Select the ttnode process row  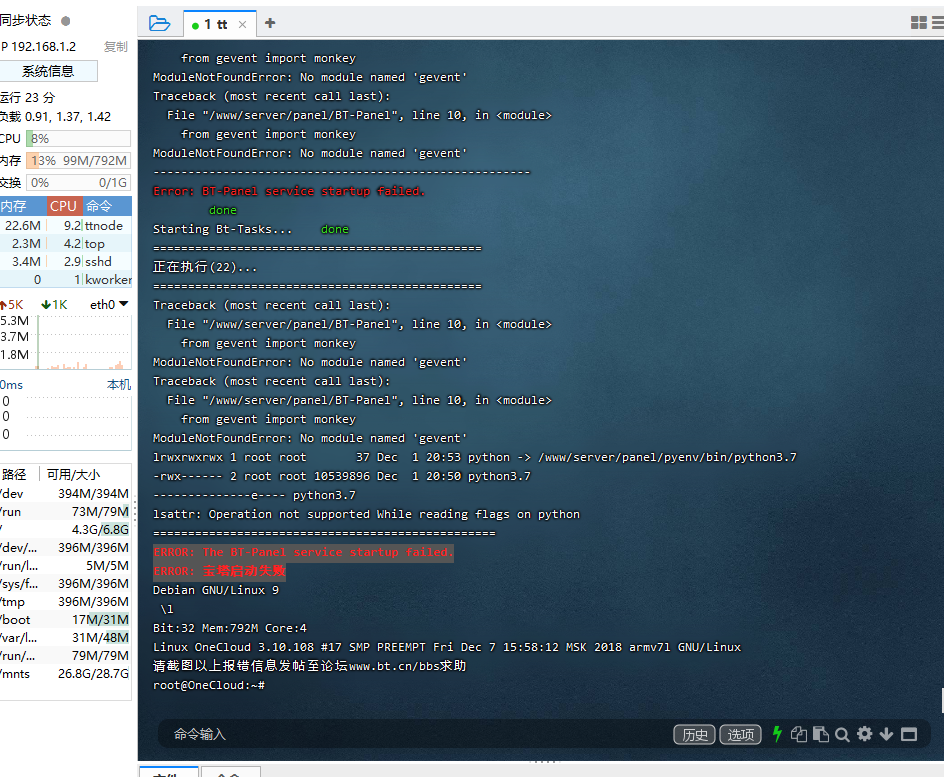point(66,226)
